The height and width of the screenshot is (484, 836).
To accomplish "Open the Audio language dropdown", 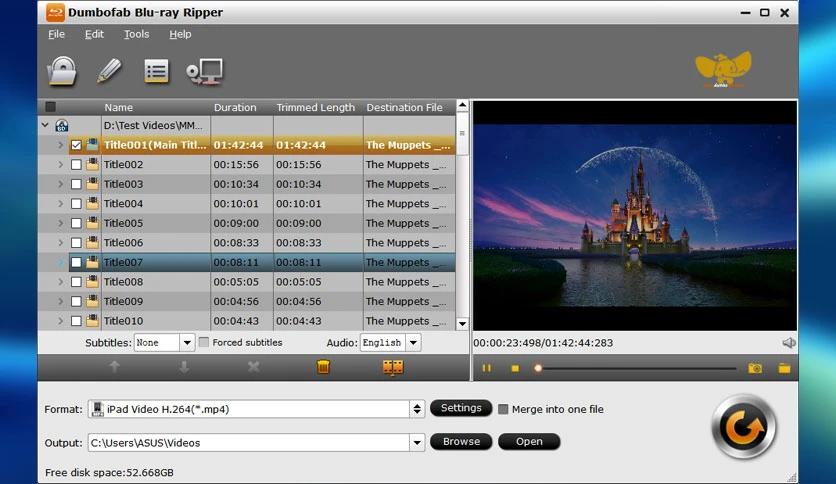I will point(413,342).
